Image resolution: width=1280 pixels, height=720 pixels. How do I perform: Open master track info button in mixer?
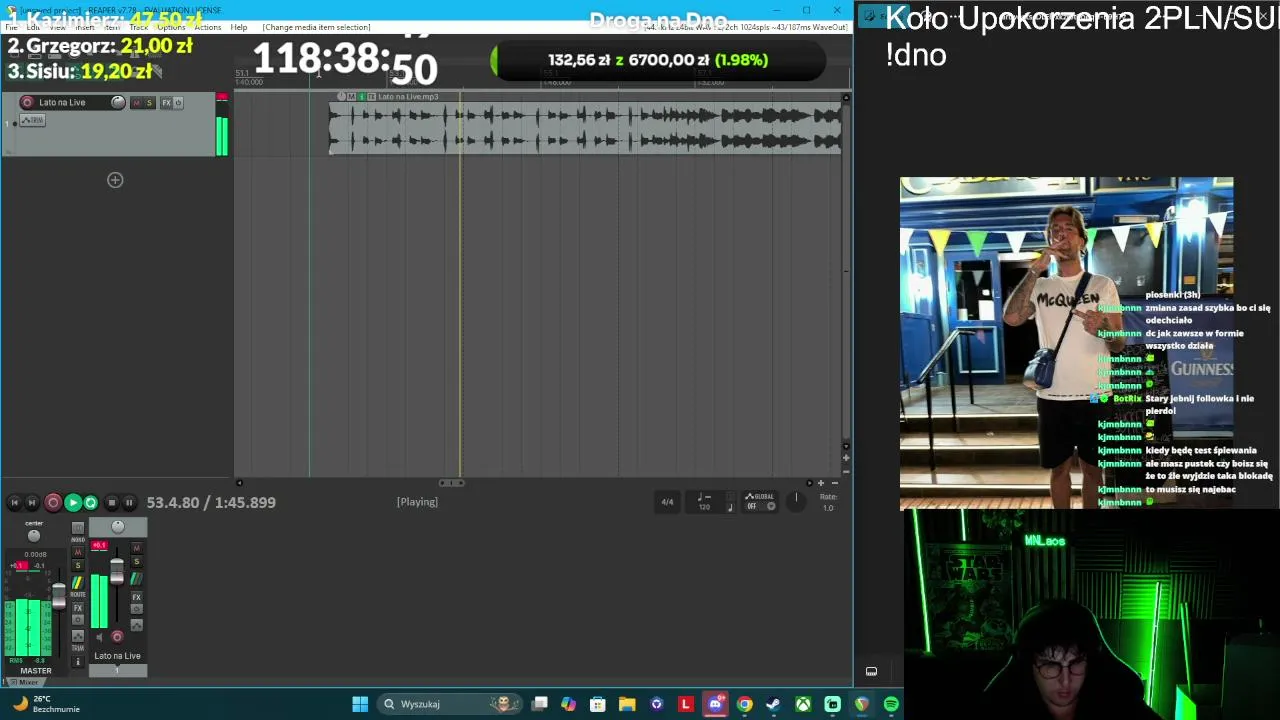78,662
